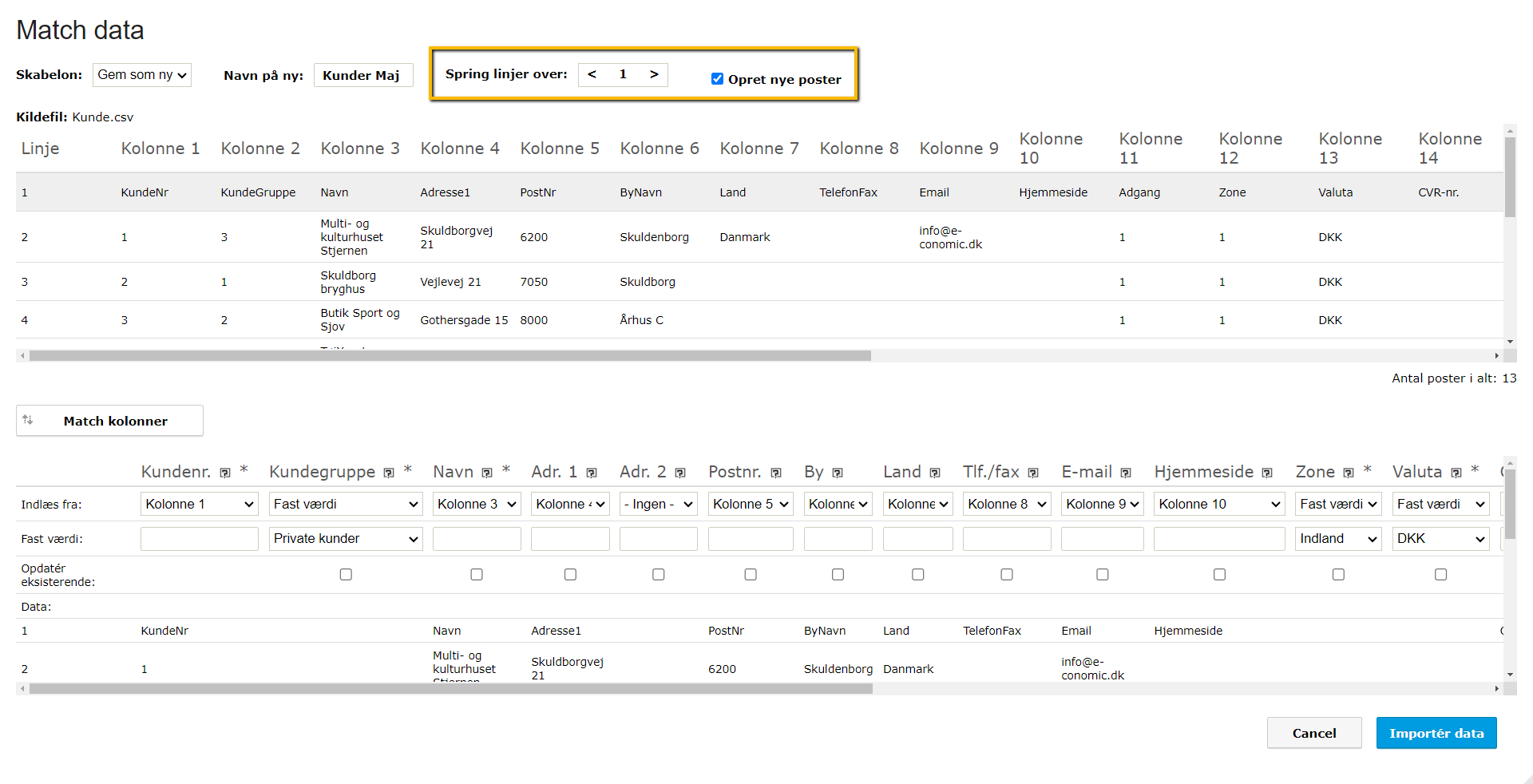Click the help icon beside E-mail

1126,473
